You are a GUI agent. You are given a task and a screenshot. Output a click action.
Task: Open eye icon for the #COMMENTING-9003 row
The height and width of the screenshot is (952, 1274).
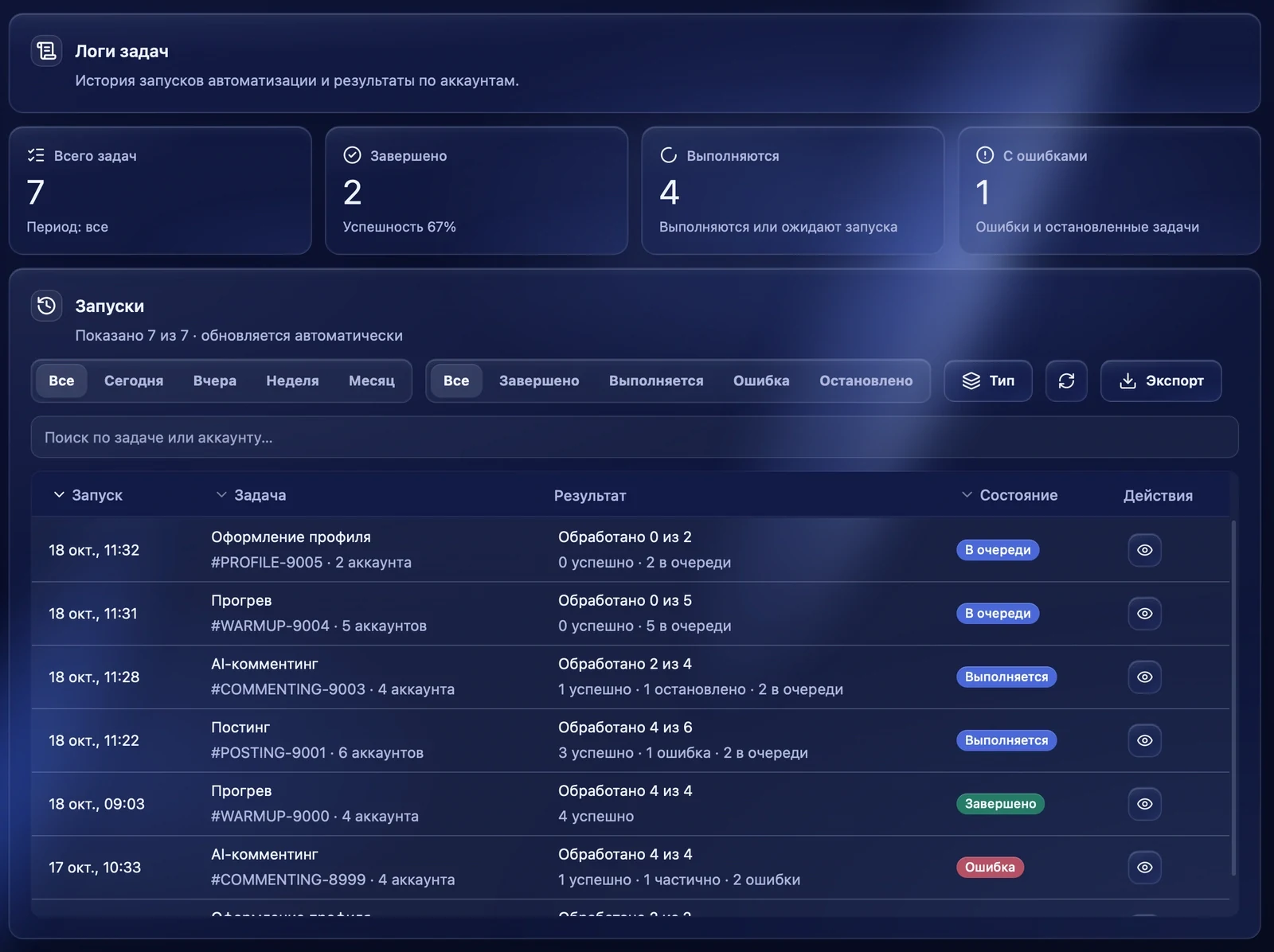tap(1144, 677)
